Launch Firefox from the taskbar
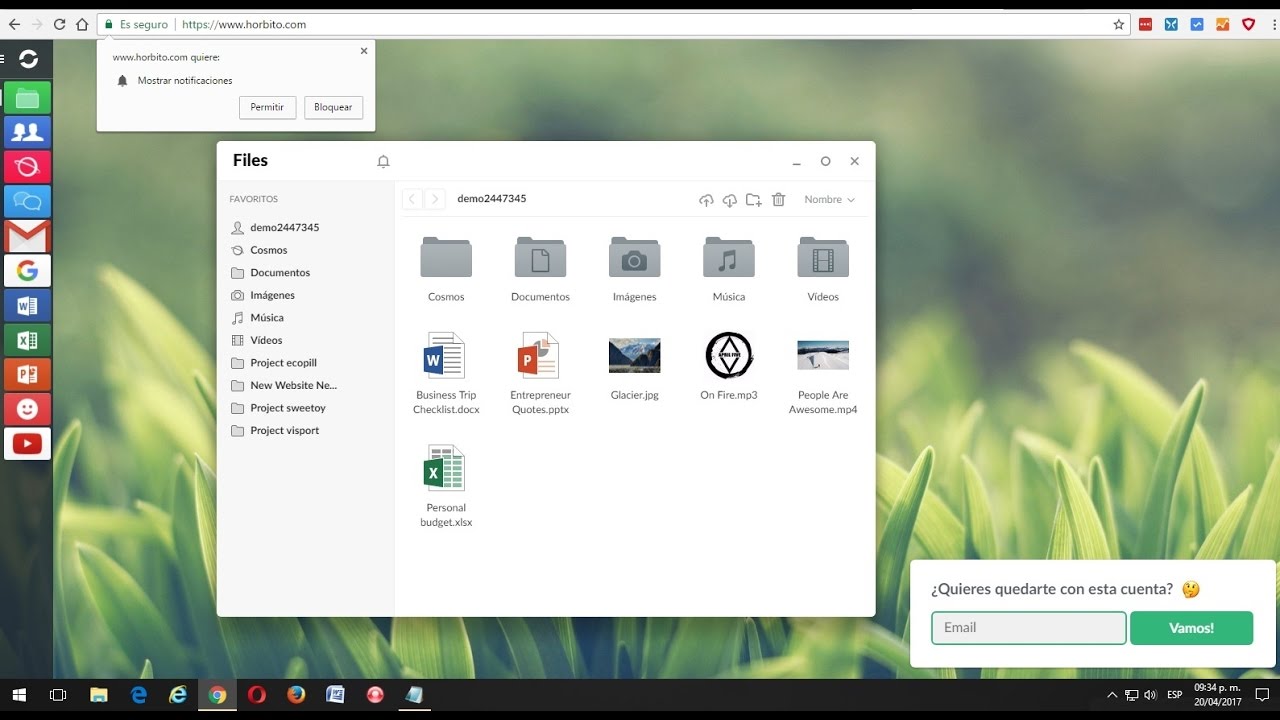The height and width of the screenshot is (720, 1280). (x=296, y=694)
